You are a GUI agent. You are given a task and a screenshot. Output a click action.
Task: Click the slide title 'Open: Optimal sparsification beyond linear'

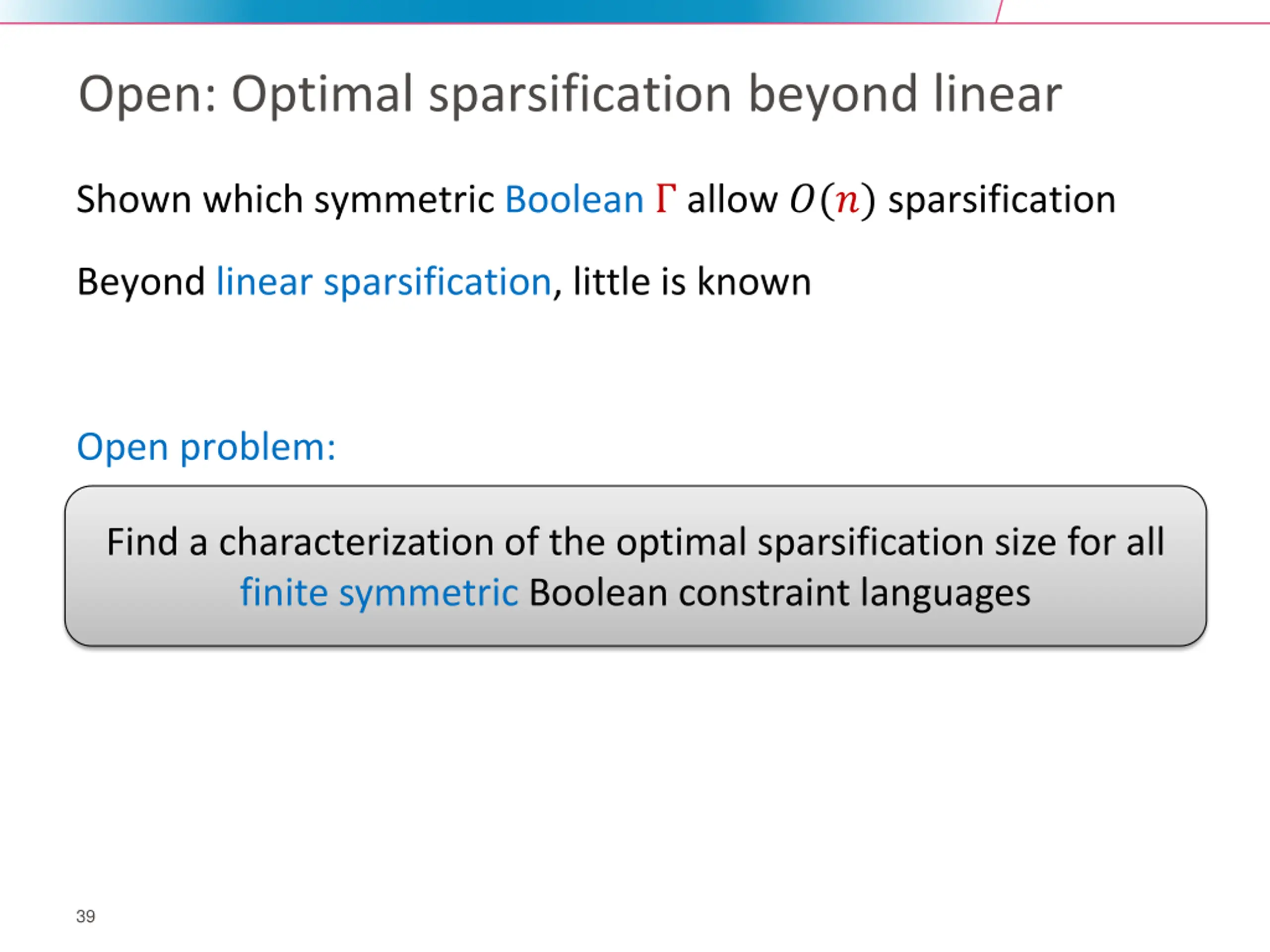570,95
